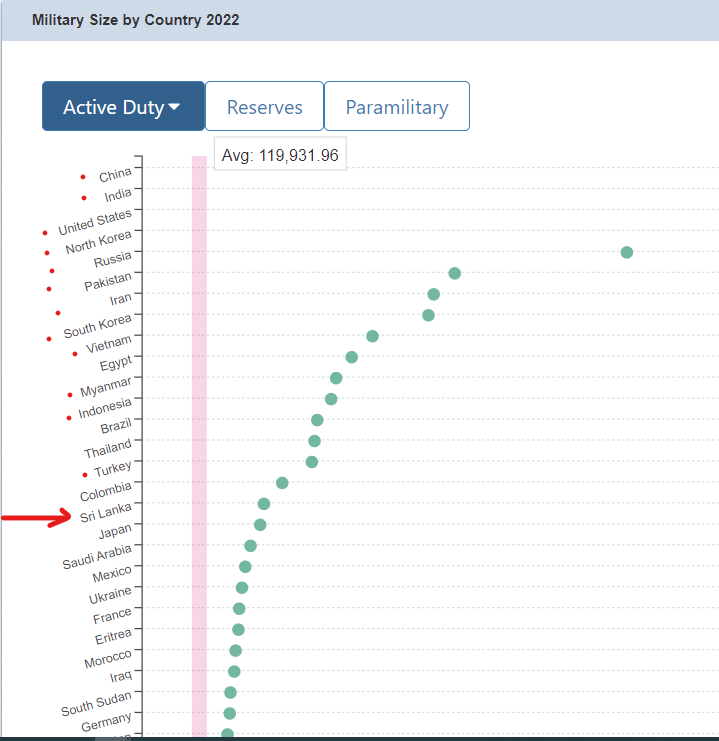
Task: Click the Thailand data point dot
Action: click(x=314, y=441)
